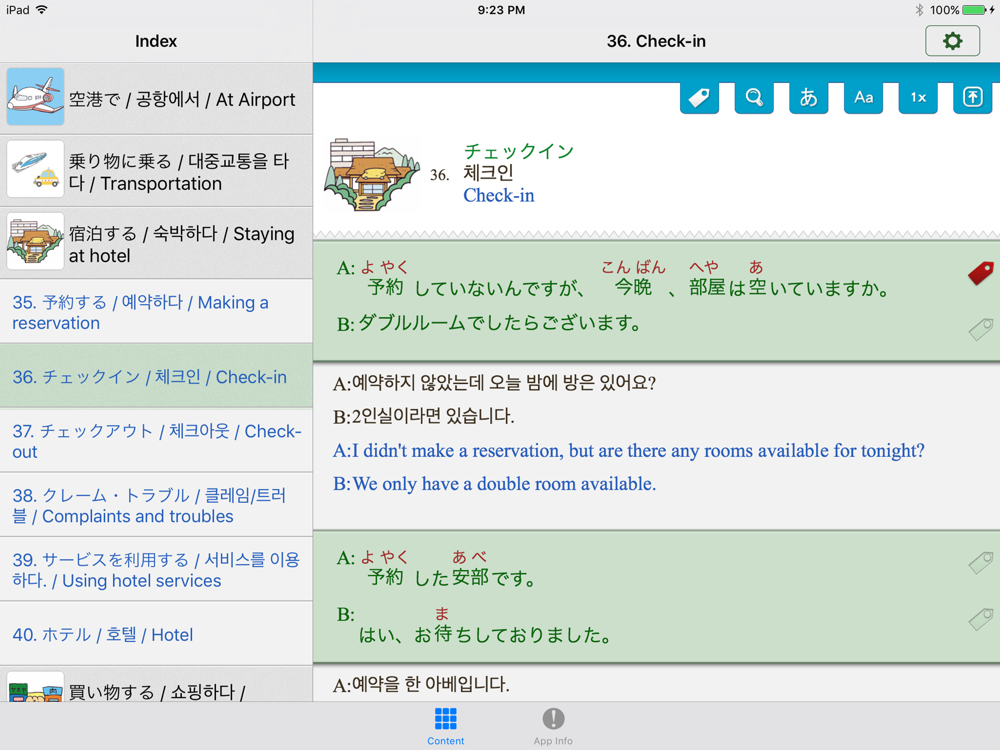1000x750 pixels.
Task: Bookmark the お待ちしておりました sentence tag
Action: (x=980, y=619)
